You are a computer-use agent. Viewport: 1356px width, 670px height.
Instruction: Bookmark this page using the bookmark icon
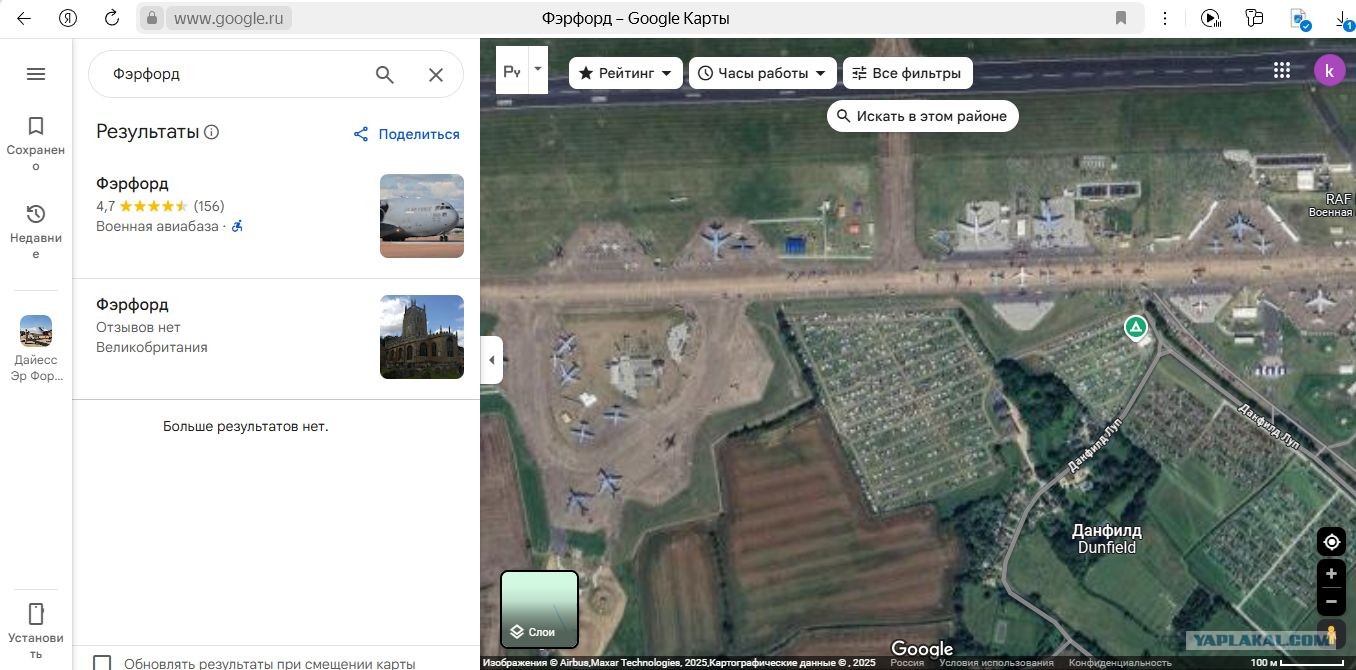click(x=1121, y=18)
